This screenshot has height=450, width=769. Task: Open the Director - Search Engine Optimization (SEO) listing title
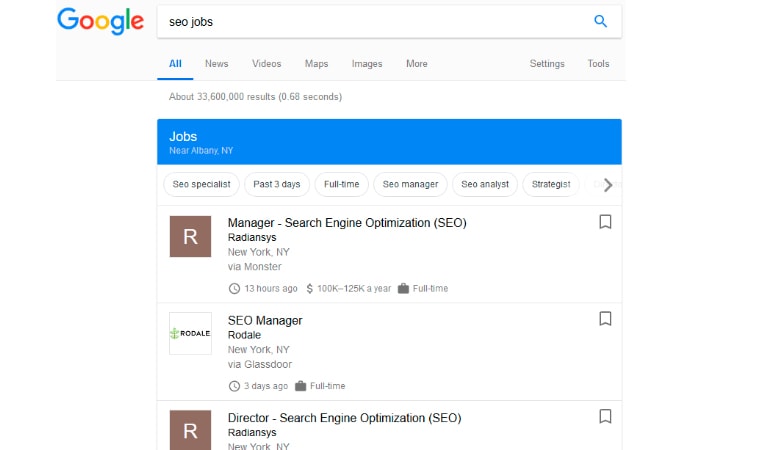click(344, 418)
